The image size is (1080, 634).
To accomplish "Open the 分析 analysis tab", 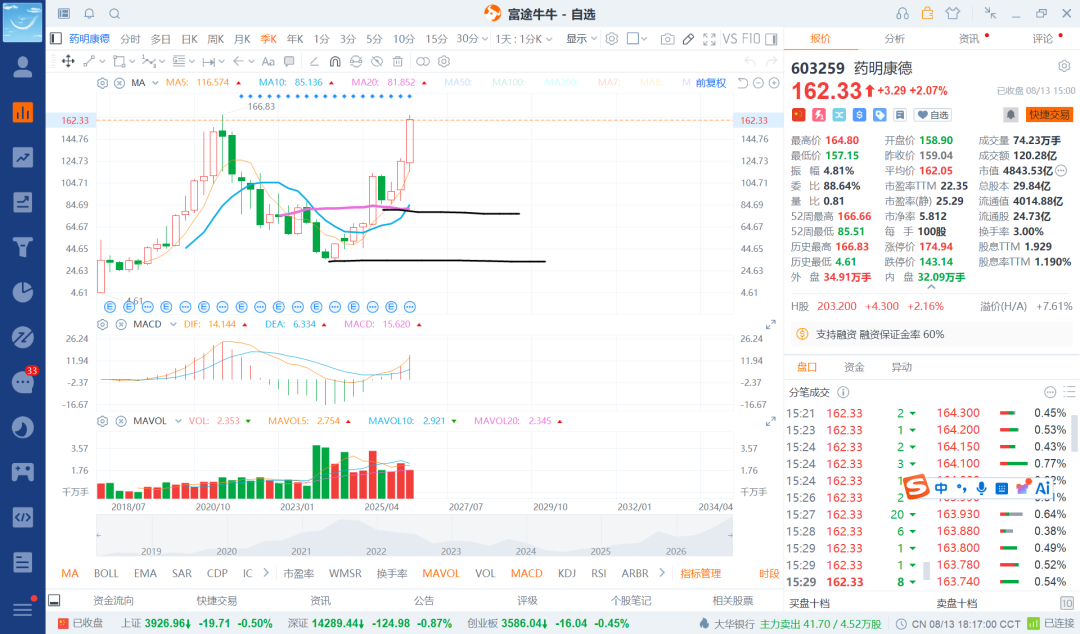I will (894, 39).
